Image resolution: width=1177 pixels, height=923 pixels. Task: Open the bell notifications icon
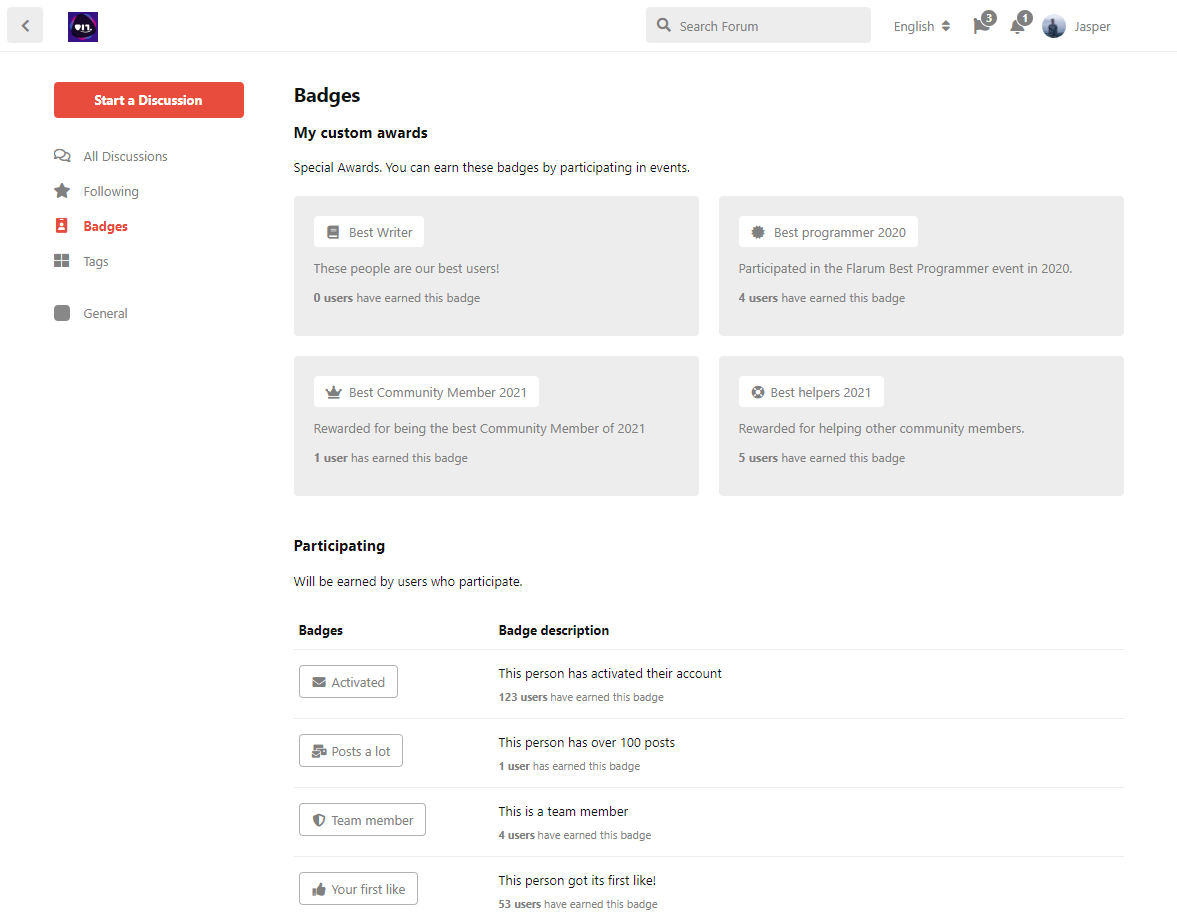click(1017, 25)
